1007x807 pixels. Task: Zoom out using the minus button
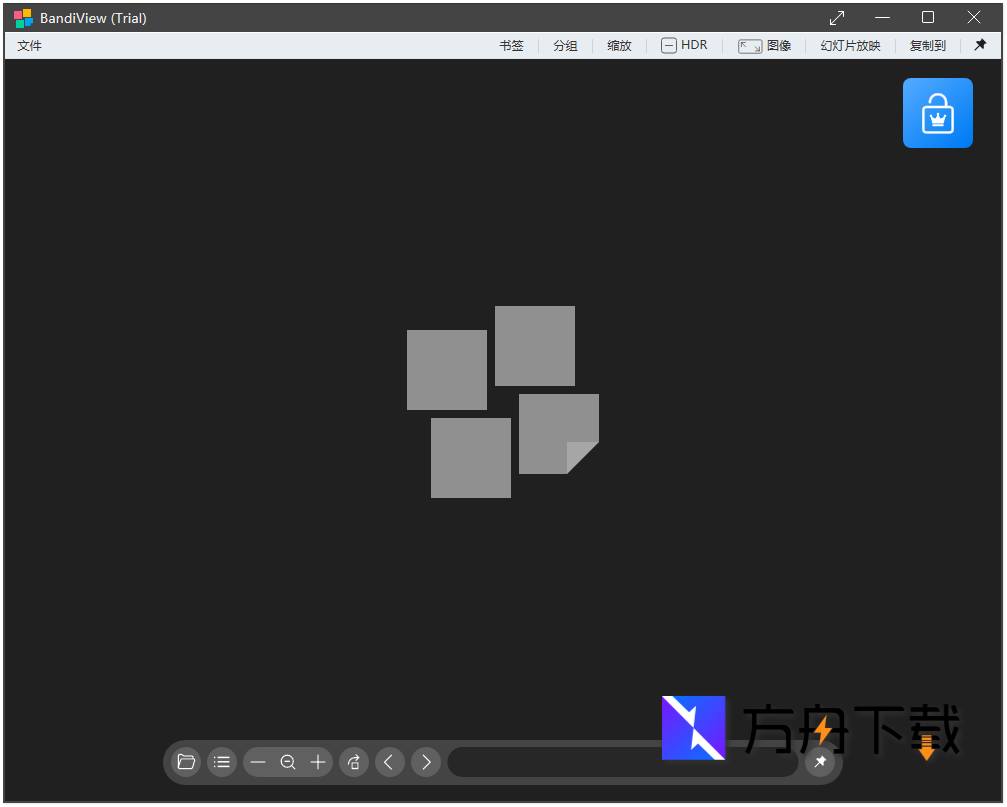pyautogui.click(x=258, y=762)
